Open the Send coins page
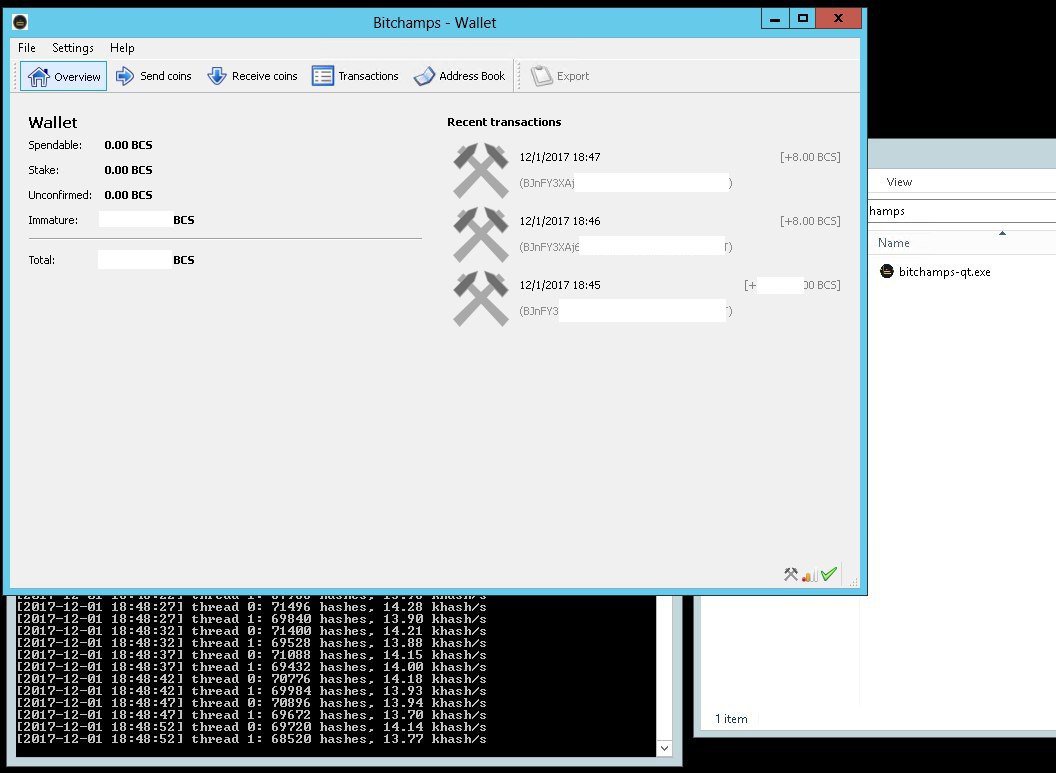The width and height of the screenshot is (1056, 773). coord(154,76)
